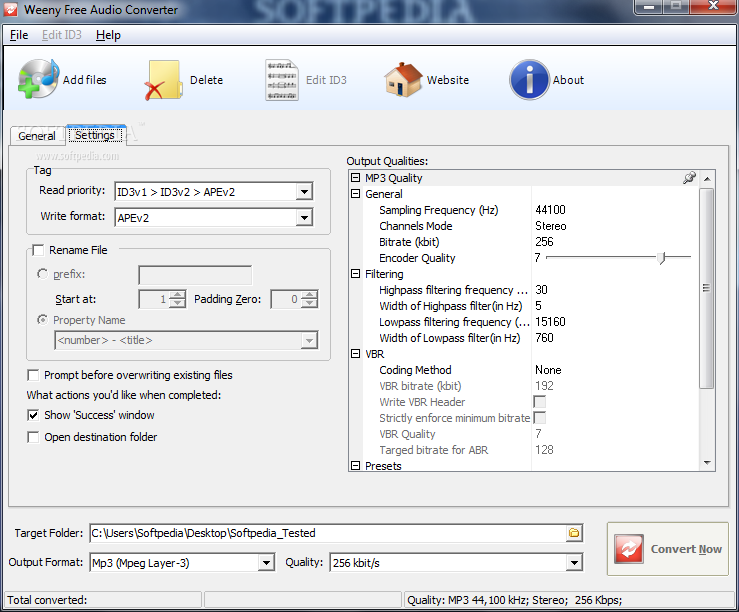This screenshot has height=612, width=739.
Task: Open the Website house icon
Action: tap(403, 79)
